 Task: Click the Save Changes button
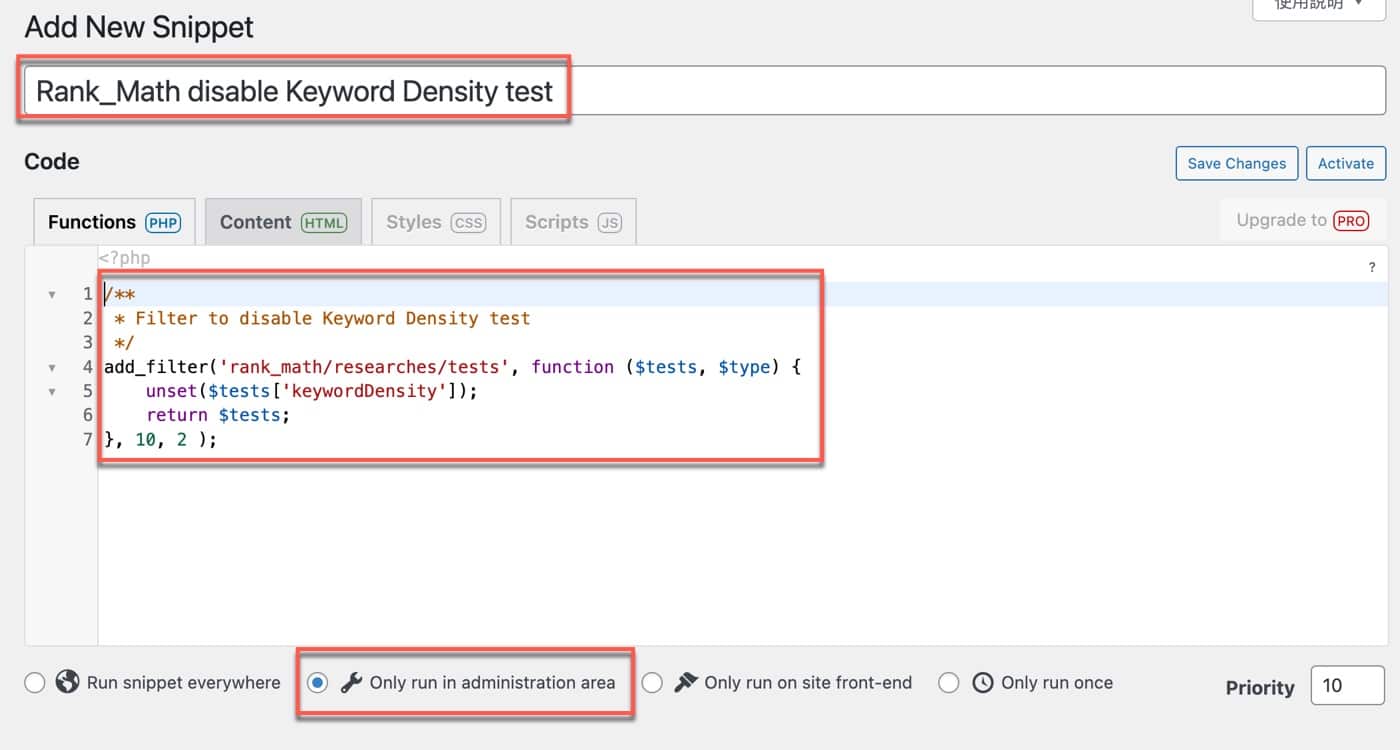1237,163
